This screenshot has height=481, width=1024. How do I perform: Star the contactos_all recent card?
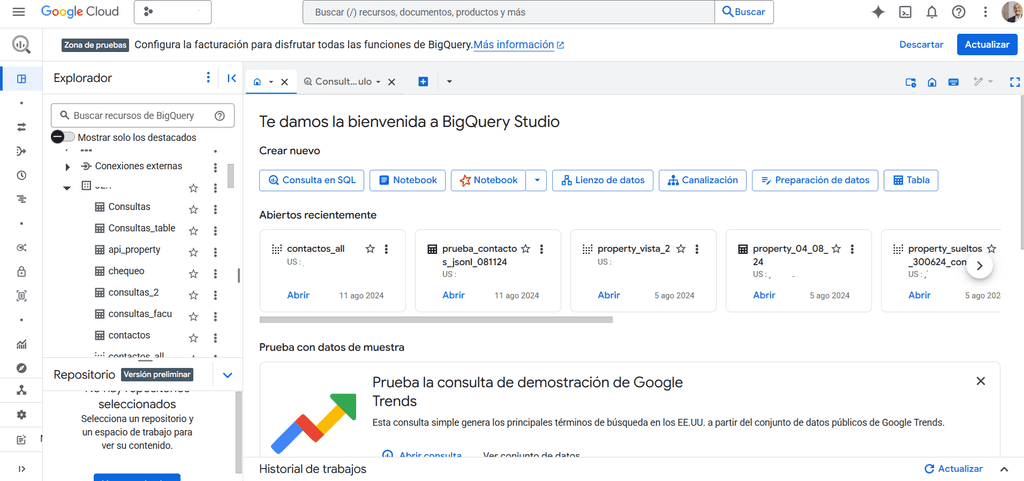[x=370, y=249]
